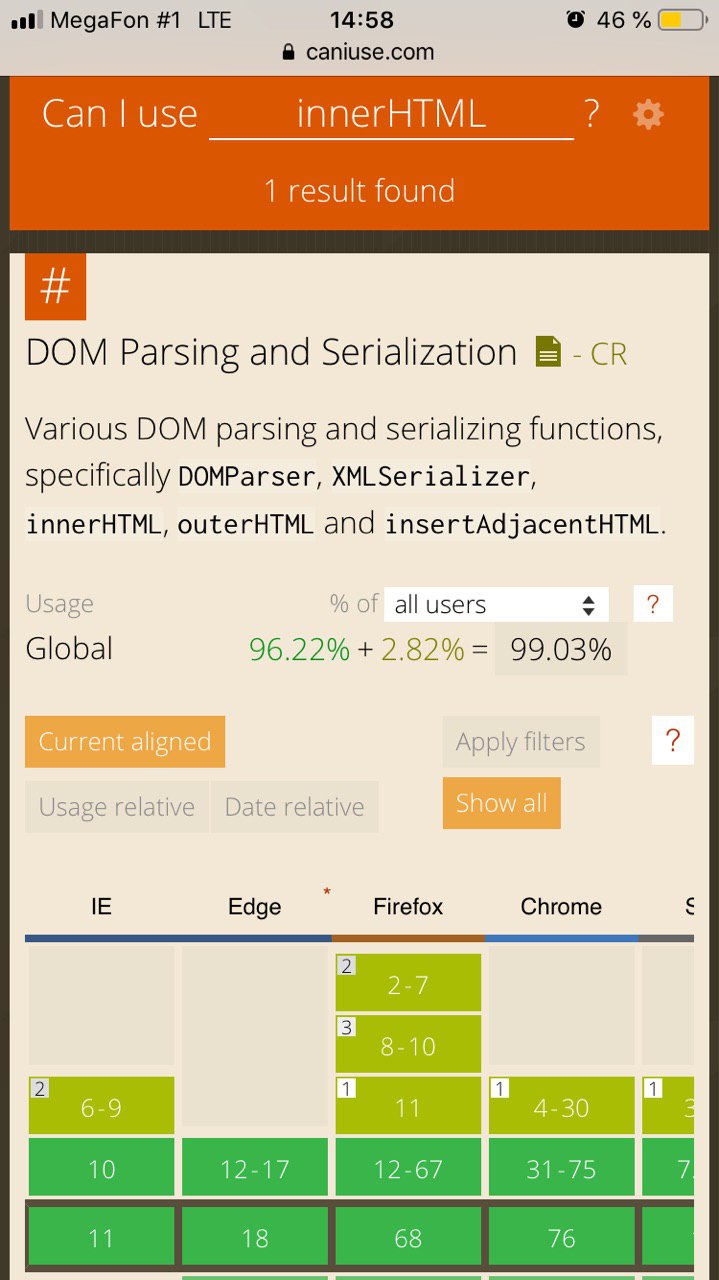Toggle the Current aligned view
Image resolution: width=719 pixels, height=1280 pixels.
(x=125, y=742)
